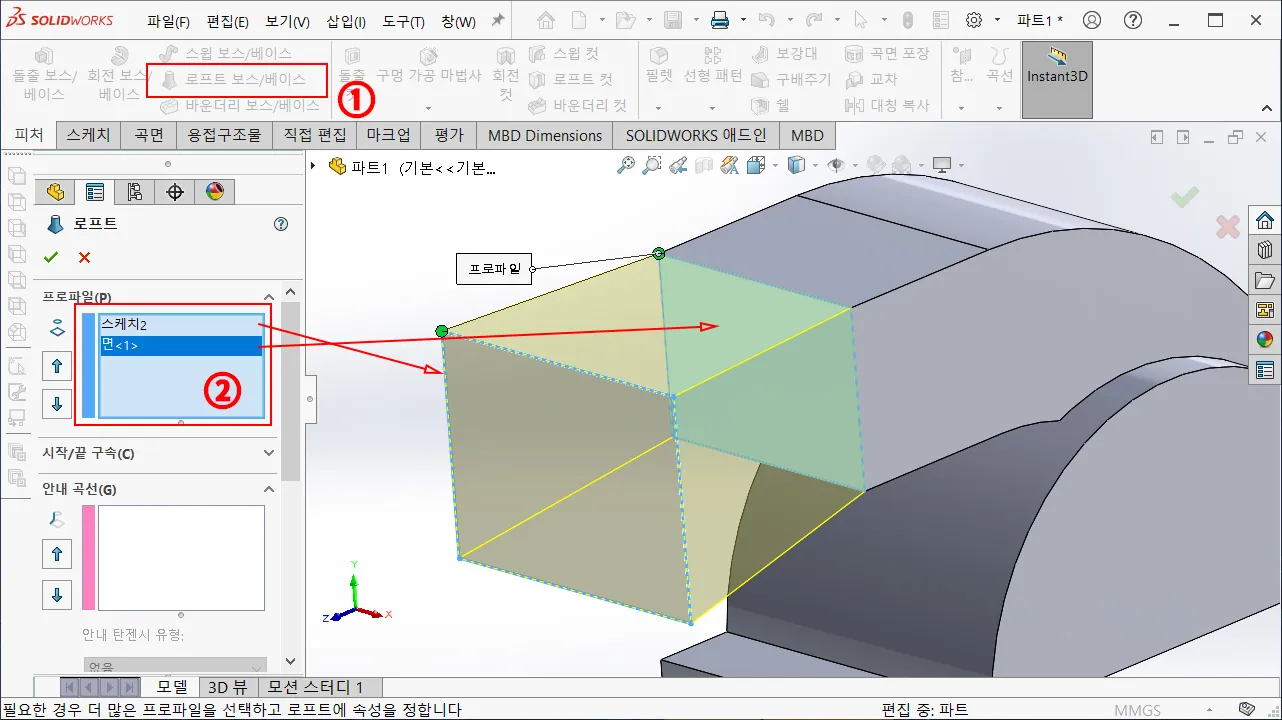The height and width of the screenshot is (720, 1282).
Task: Click the Loft Boss/Base (로프트 보스/베이스) tool
Action: click(x=235, y=79)
